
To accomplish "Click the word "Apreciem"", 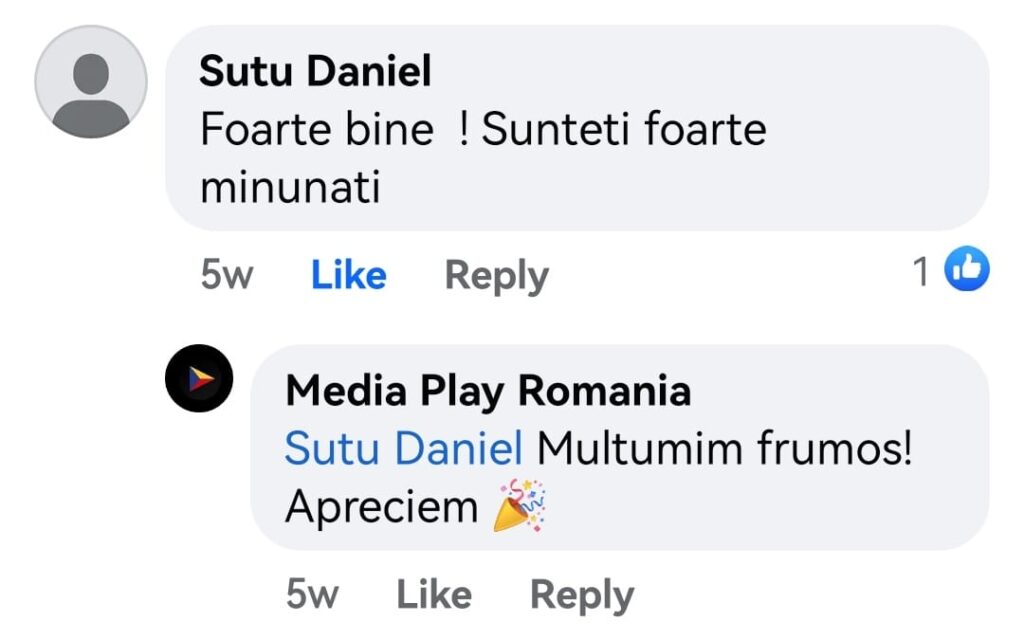I will point(382,507).
